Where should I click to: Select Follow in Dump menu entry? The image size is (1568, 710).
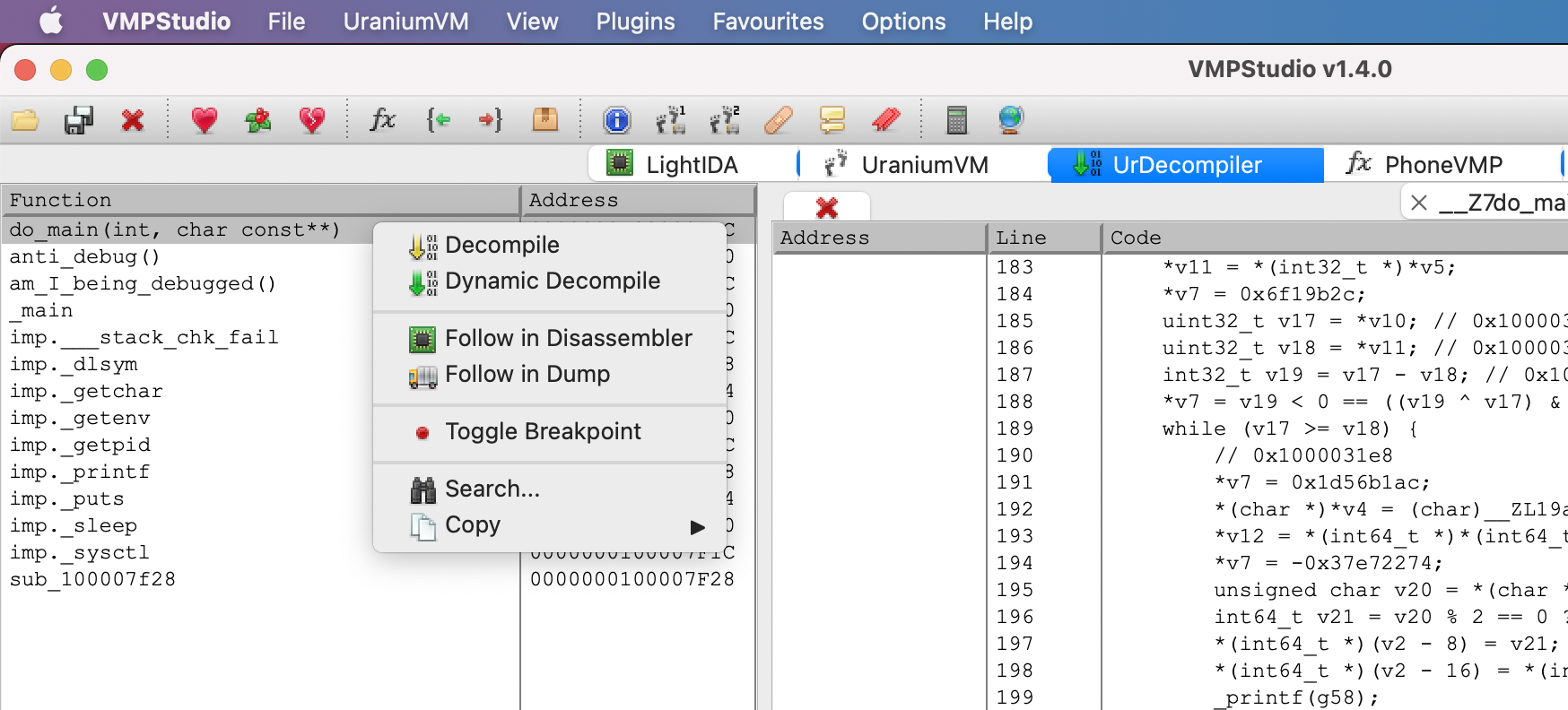[x=549, y=374]
